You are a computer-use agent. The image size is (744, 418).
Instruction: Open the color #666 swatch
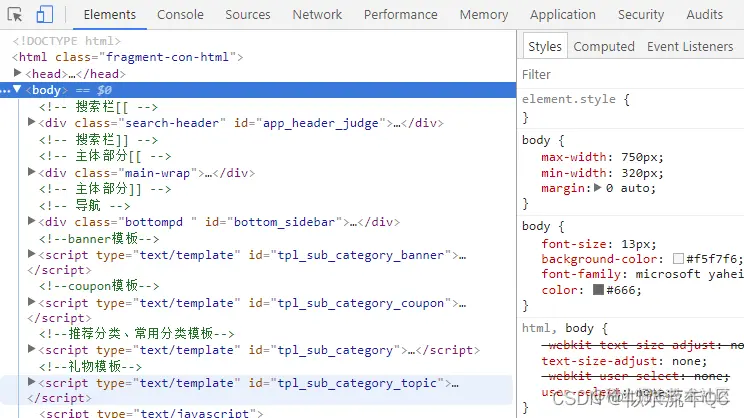tap(598, 289)
